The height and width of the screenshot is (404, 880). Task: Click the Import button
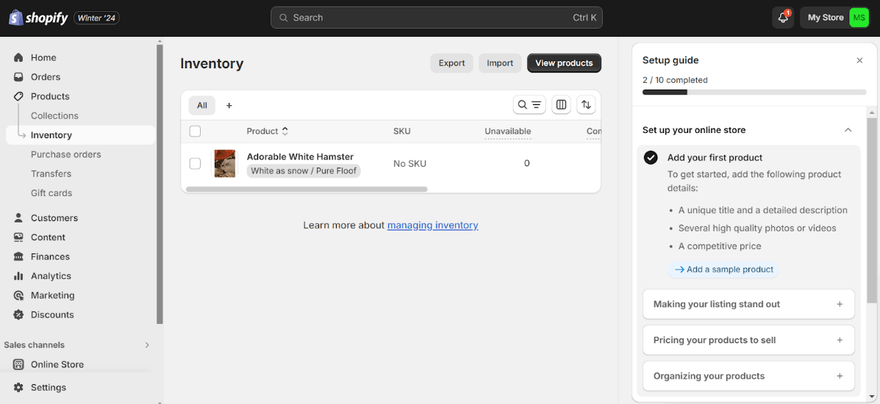tap(500, 63)
